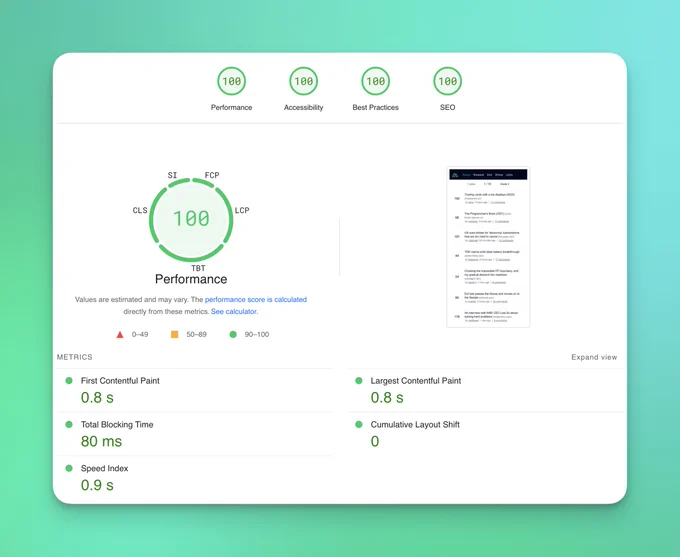Click the 0 layout shift value

375,441
